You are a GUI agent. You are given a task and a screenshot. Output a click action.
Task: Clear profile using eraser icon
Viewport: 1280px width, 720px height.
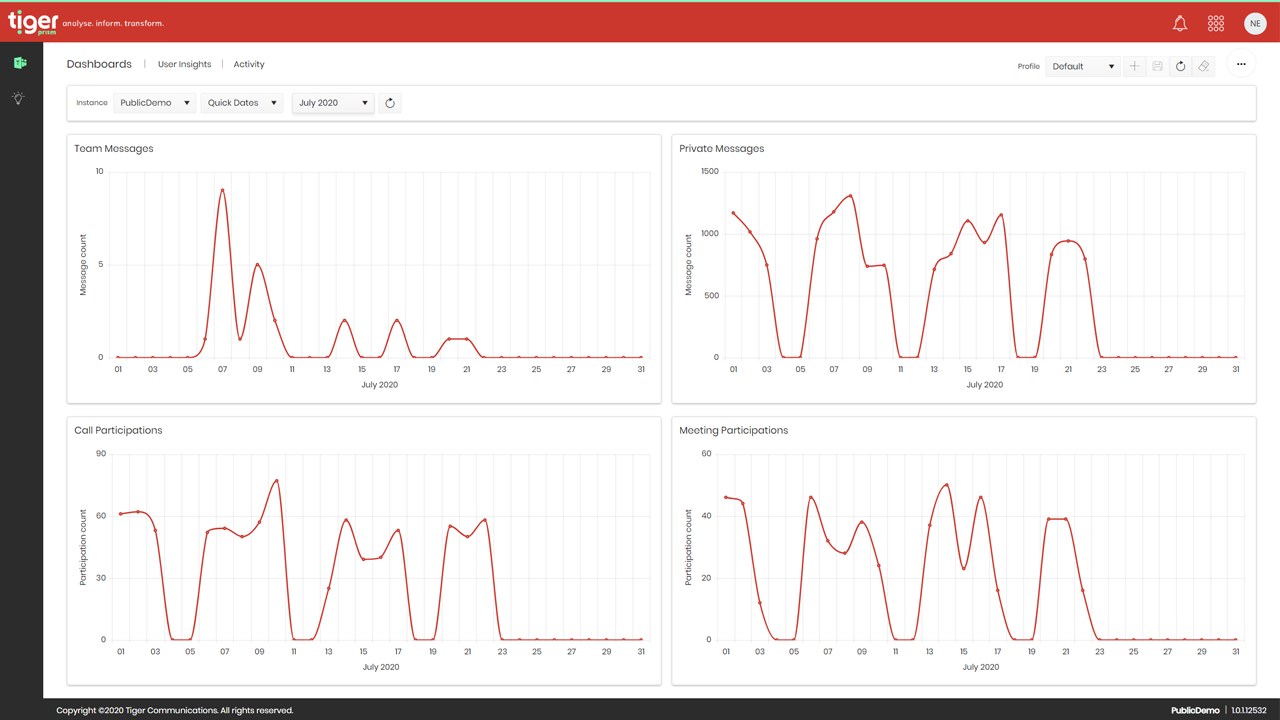1204,66
